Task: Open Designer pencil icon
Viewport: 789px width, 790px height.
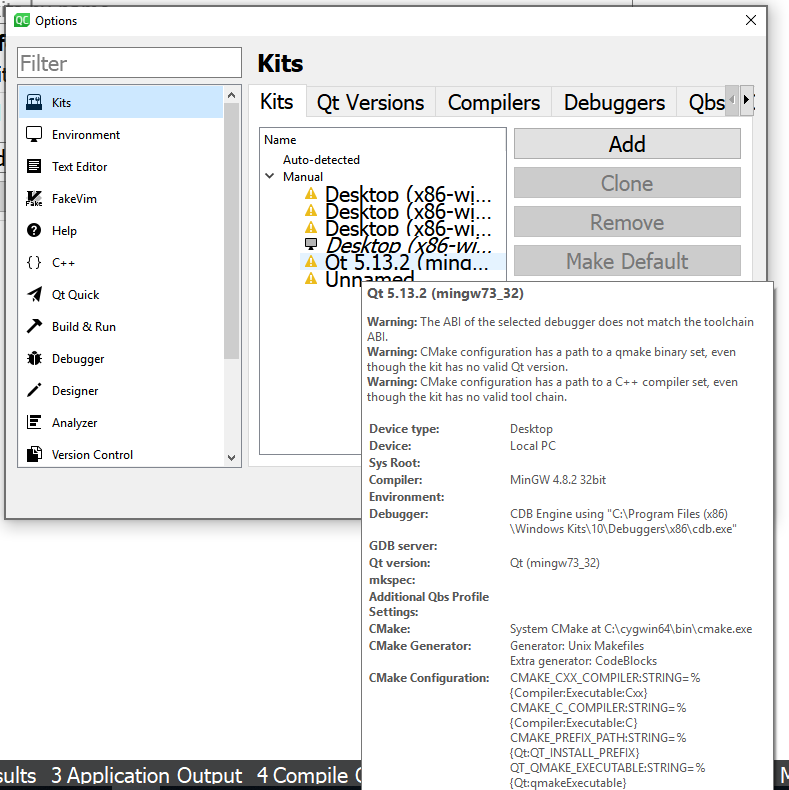Action: point(34,390)
